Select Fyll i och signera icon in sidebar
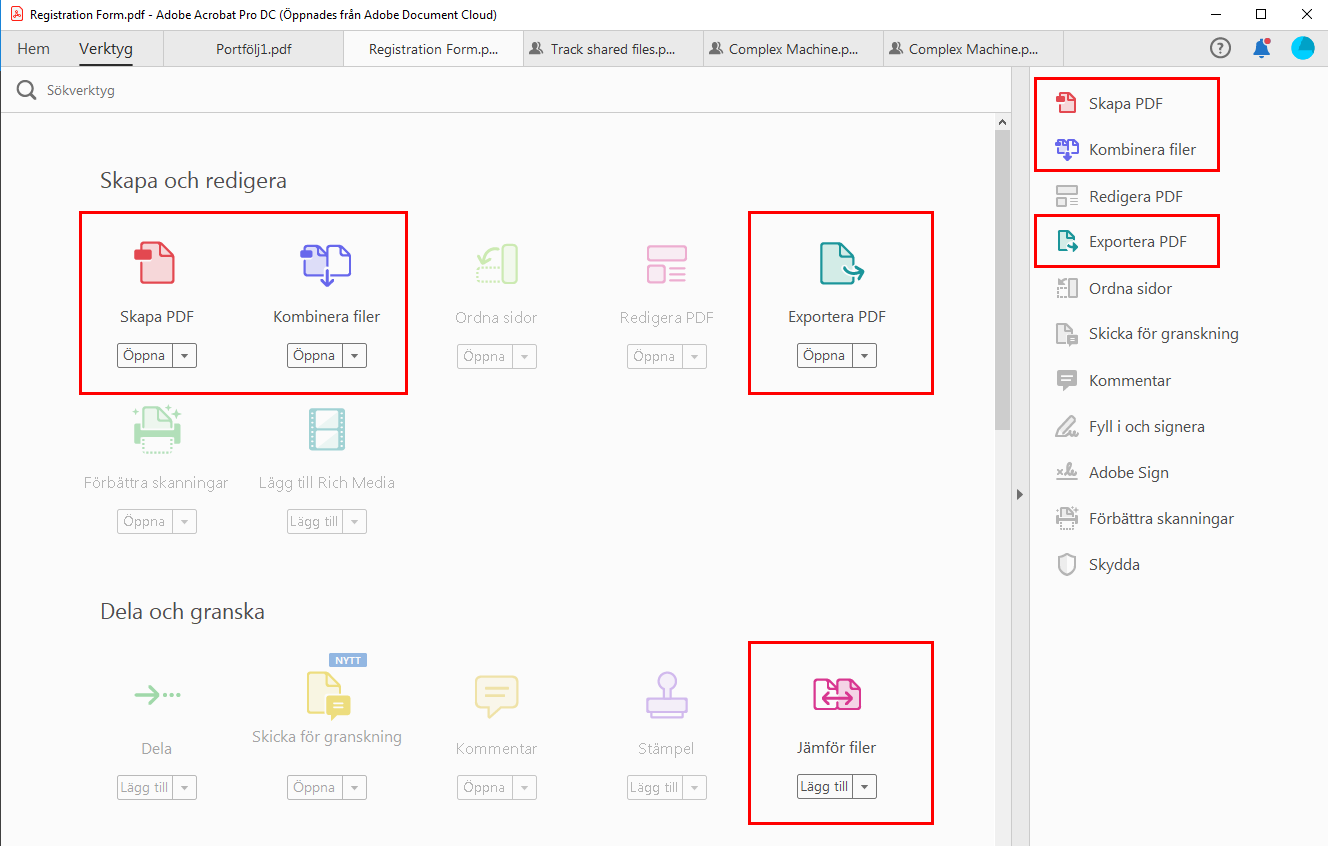Screen dimensions: 1328x846 (x=1067, y=426)
